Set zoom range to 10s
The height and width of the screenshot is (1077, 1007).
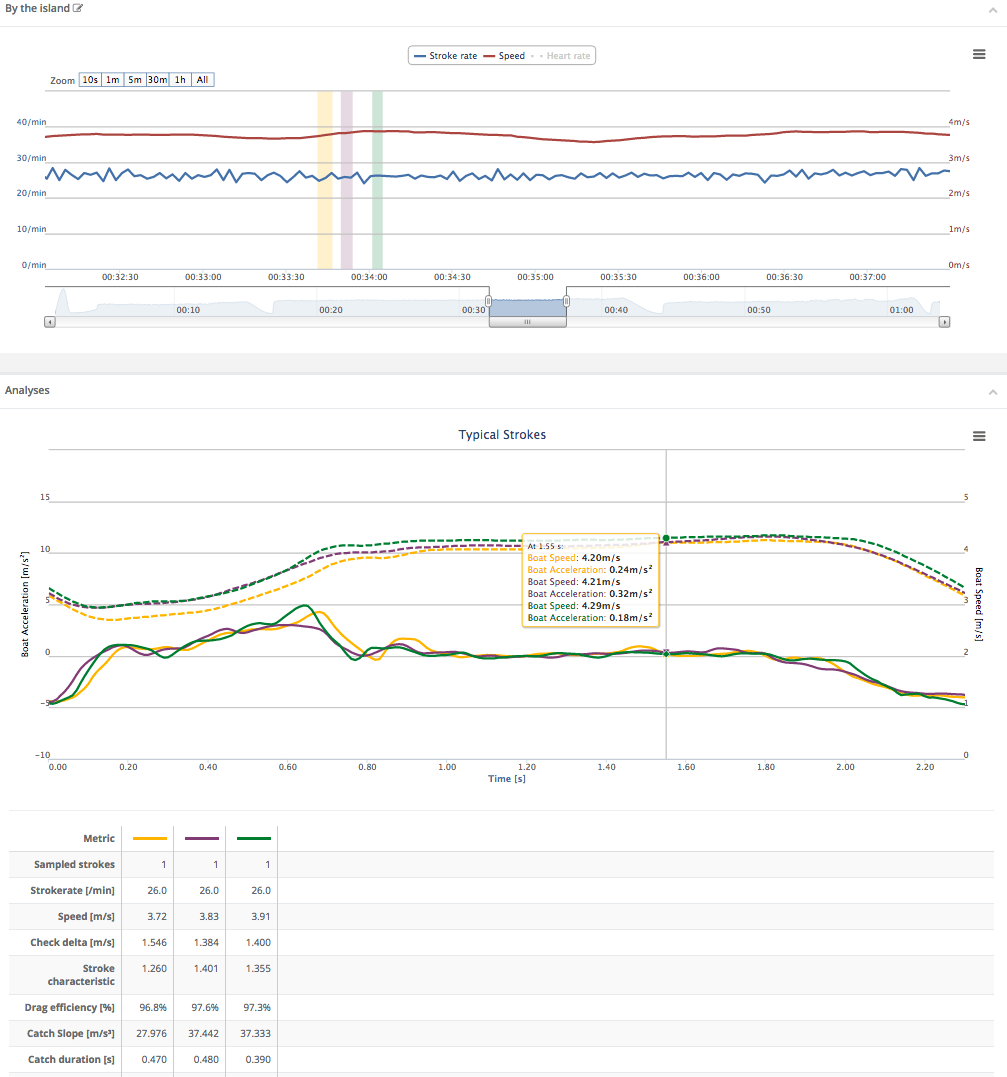pos(90,80)
